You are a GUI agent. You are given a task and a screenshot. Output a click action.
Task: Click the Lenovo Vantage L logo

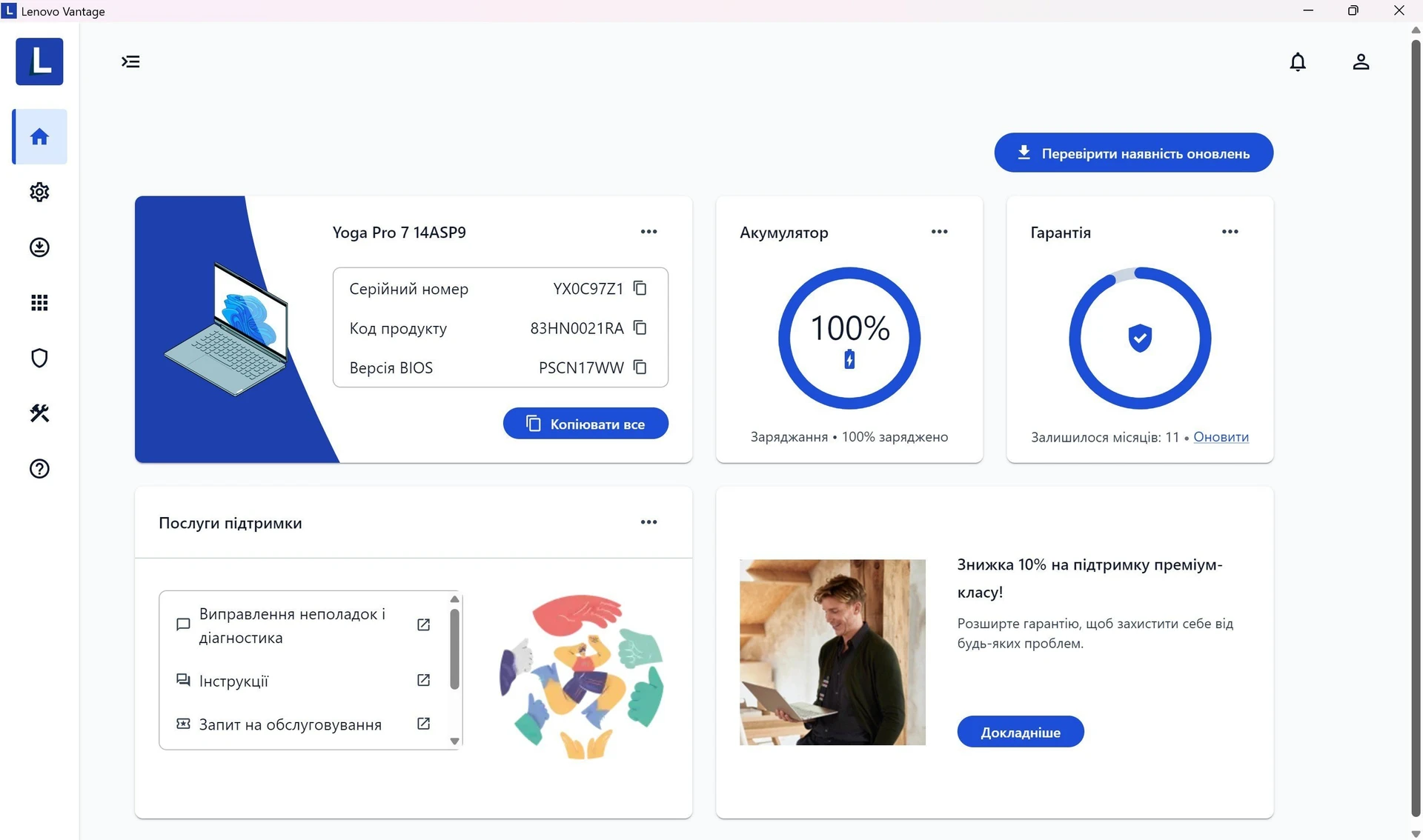tap(39, 61)
